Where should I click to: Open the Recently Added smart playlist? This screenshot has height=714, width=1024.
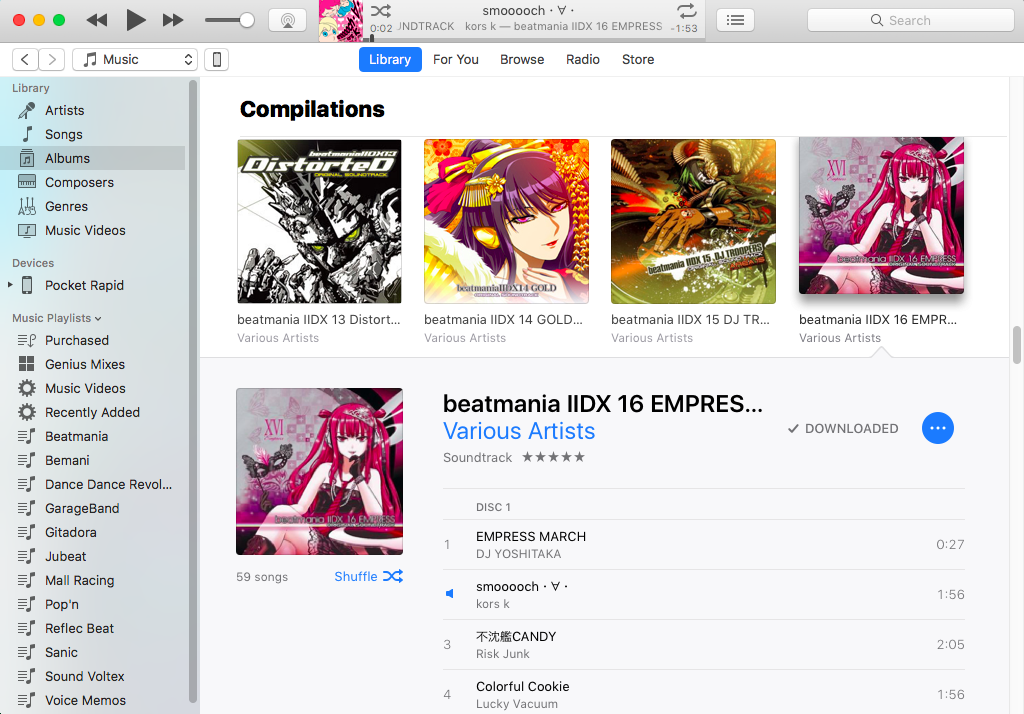93,413
